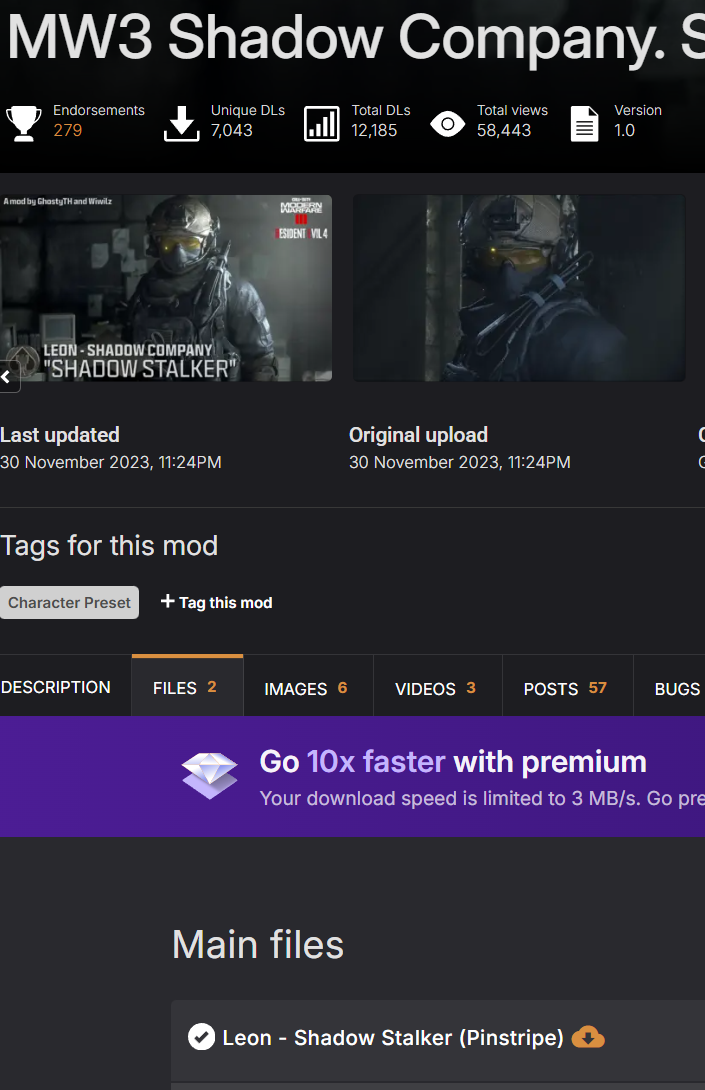Click the previous image arrow on gallery
Image resolution: width=705 pixels, height=1090 pixels.
[8, 377]
